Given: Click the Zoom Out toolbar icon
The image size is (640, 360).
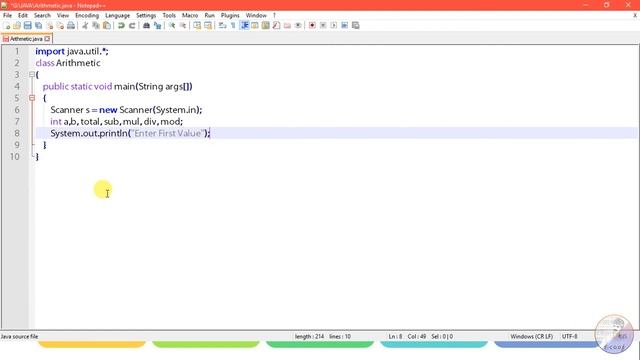Looking at the screenshot, I should point(183,26).
